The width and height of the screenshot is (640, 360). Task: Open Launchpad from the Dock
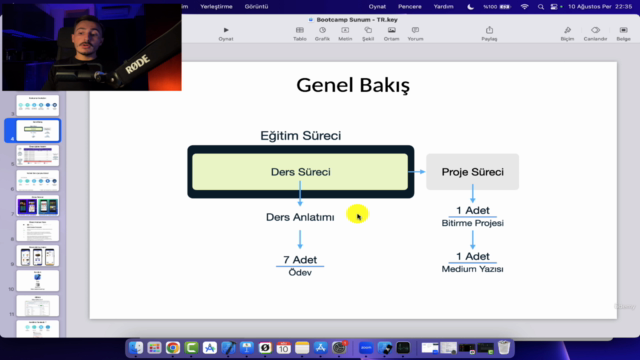coord(154,348)
